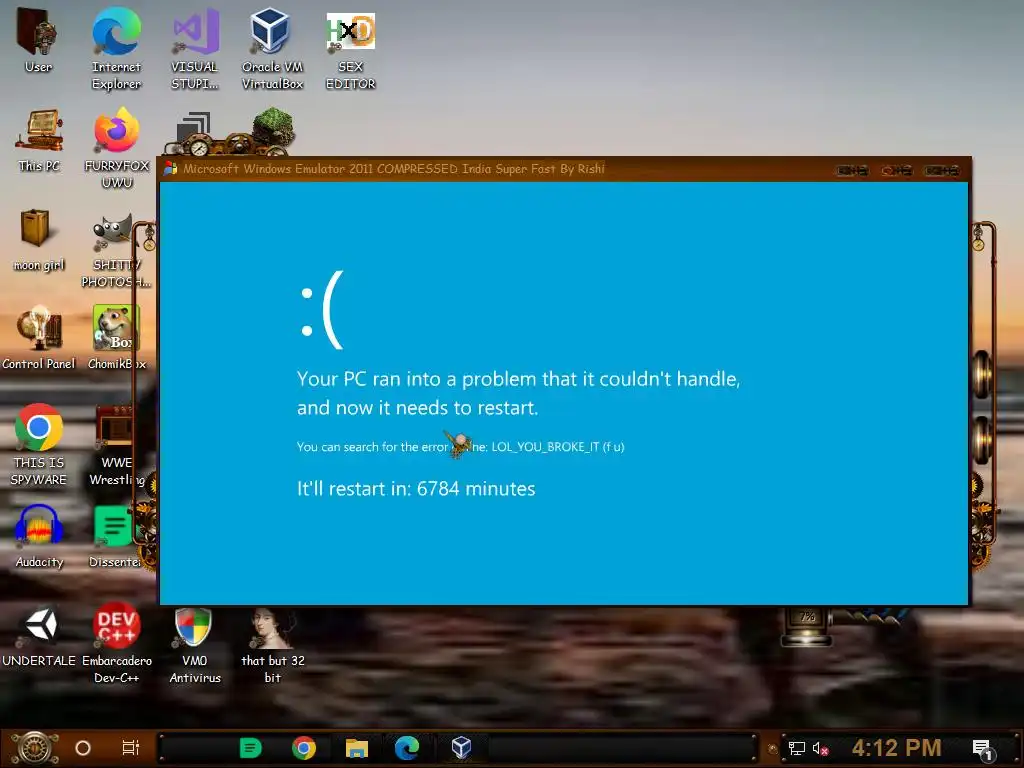1024x768 pixels.
Task: Open the Minecraft grass block desktop icon
Action: tap(273, 129)
